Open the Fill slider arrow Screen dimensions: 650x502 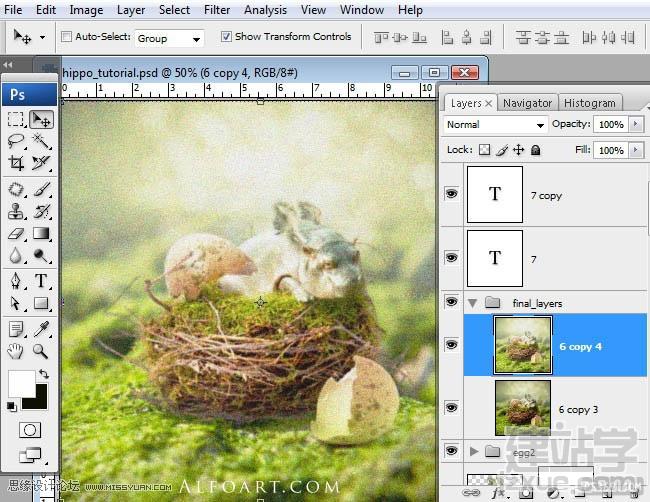coord(635,150)
